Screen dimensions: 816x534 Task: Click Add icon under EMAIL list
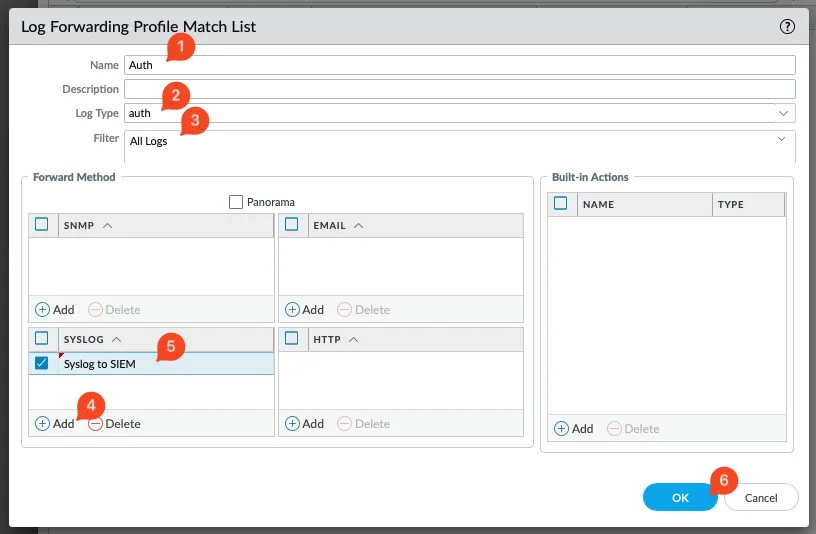click(x=293, y=310)
